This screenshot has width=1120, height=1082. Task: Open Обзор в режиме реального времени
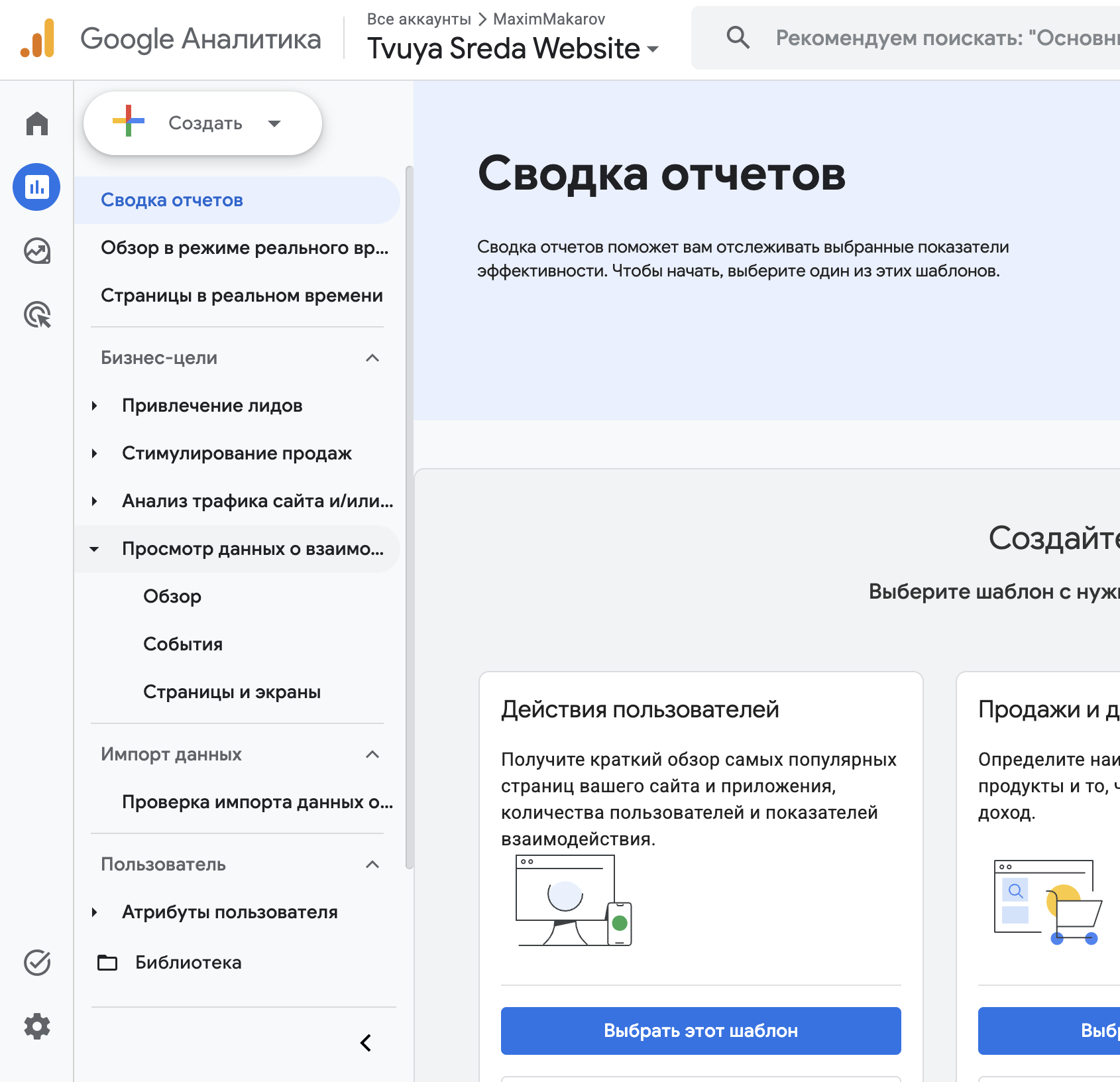(237, 248)
